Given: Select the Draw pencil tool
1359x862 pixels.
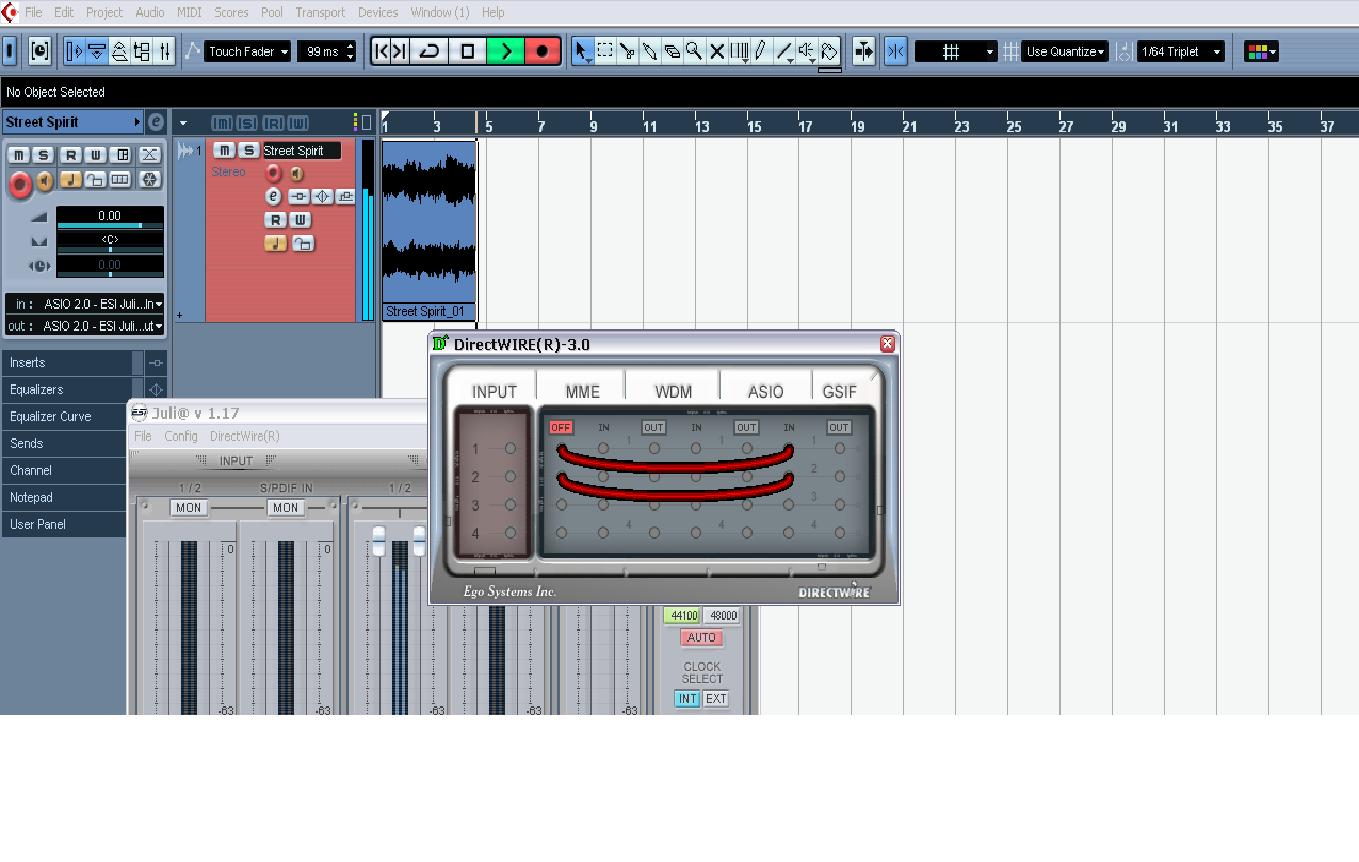Looking at the screenshot, I should pos(761,51).
